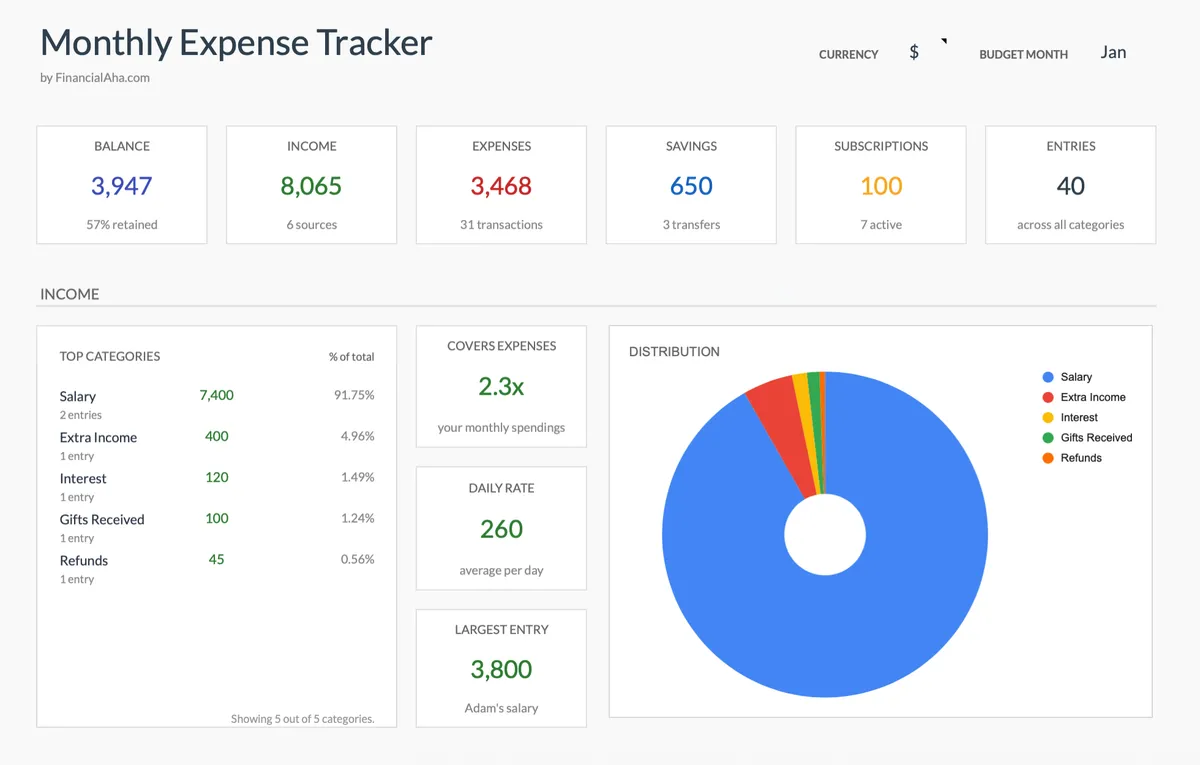Select the Subscriptions summary card

pyautogui.click(x=881, y=185)
